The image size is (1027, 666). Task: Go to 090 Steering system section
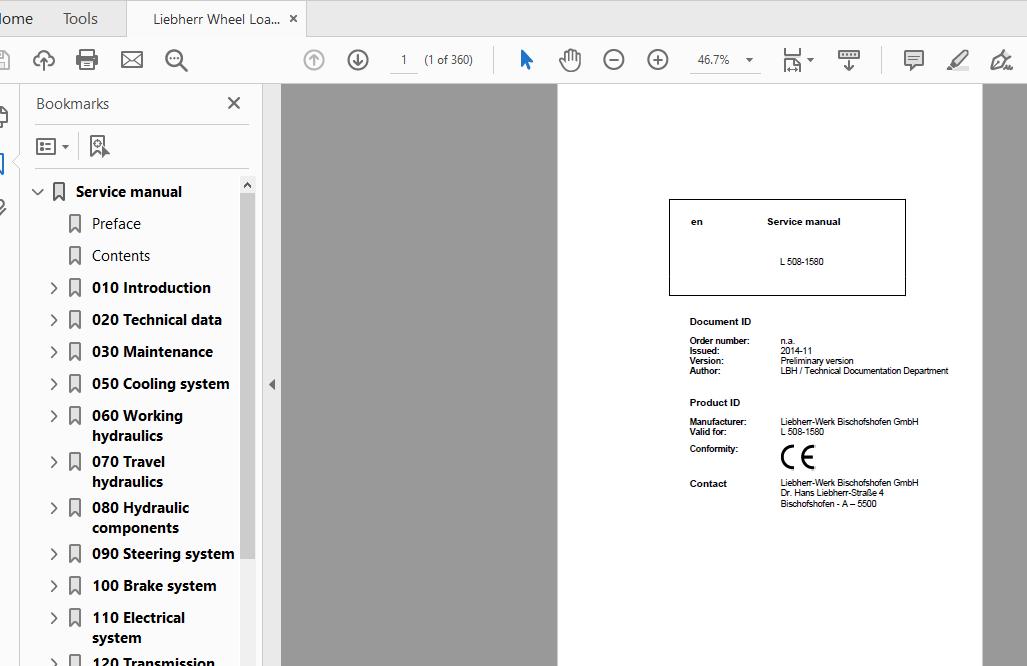click(163, 554)
